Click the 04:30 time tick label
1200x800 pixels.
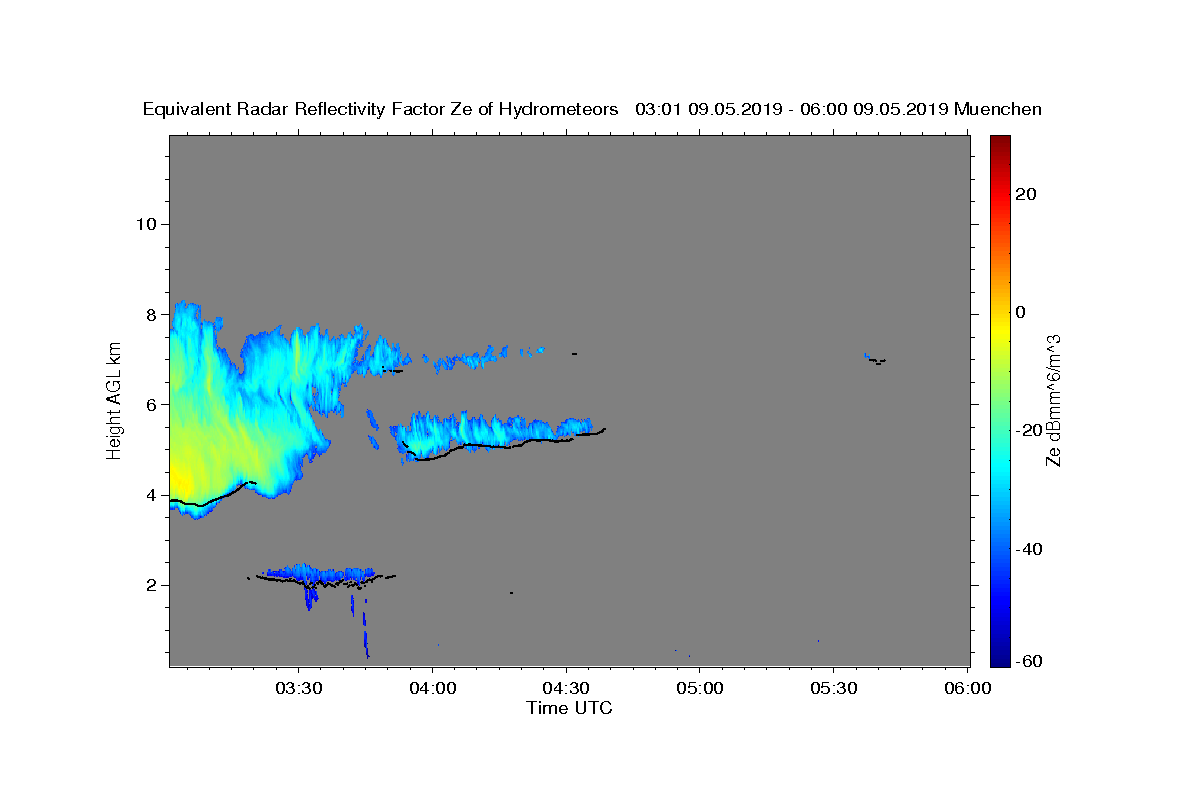pyautogui.click(x=566, y=689)
